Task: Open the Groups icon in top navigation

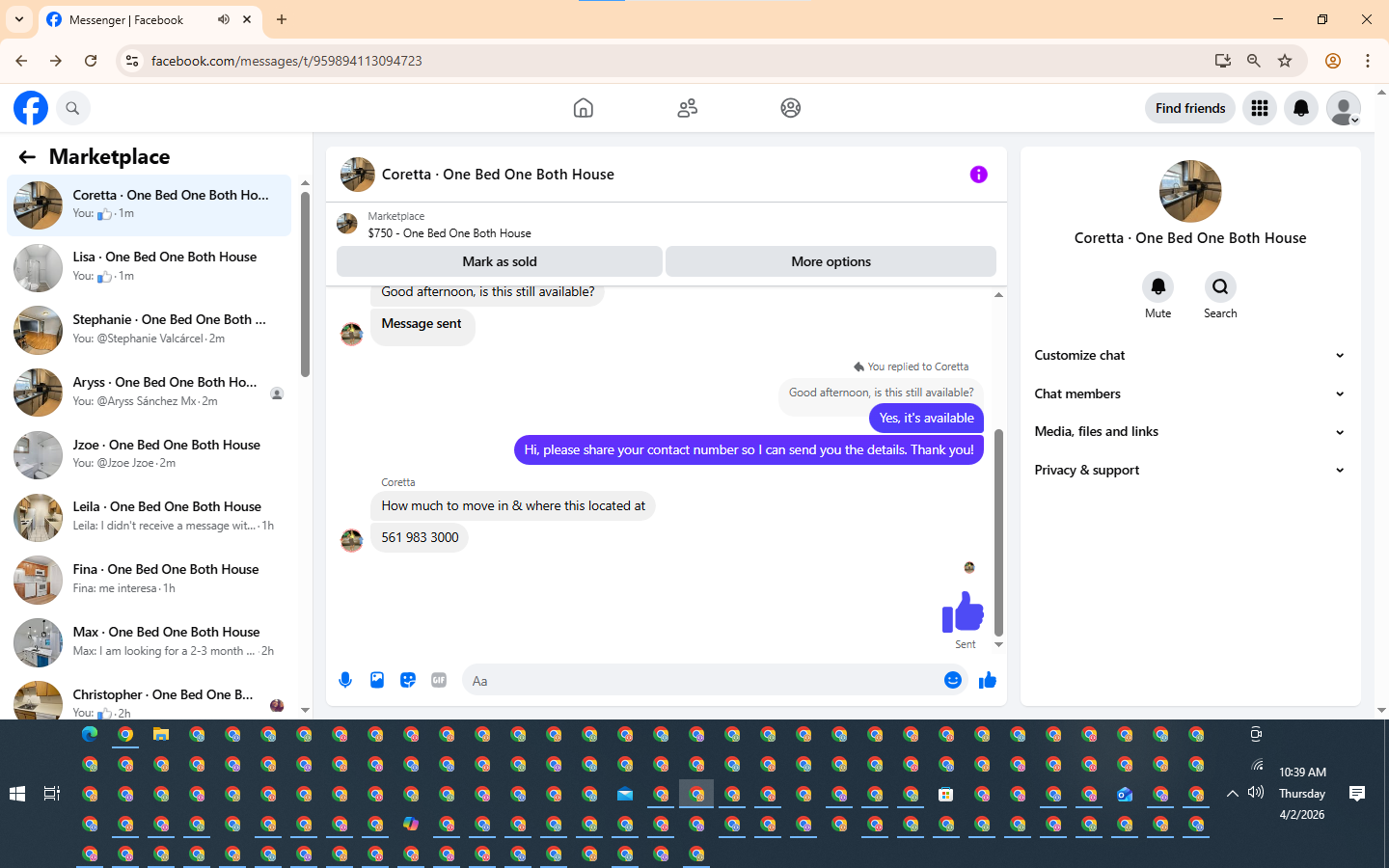Action: (x=791, y=108)
